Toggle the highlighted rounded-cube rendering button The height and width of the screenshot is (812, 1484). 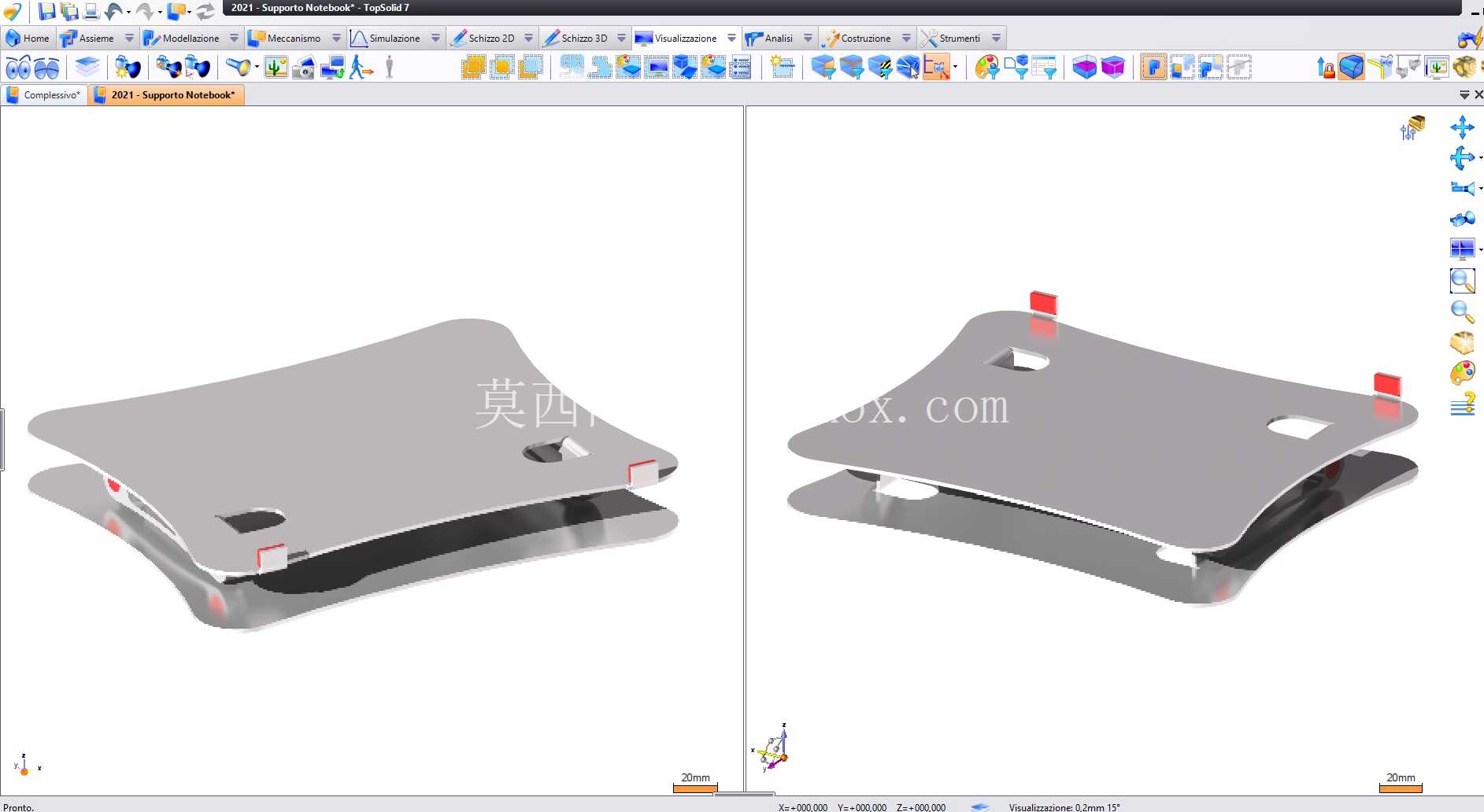click(x=1352, y=68)
